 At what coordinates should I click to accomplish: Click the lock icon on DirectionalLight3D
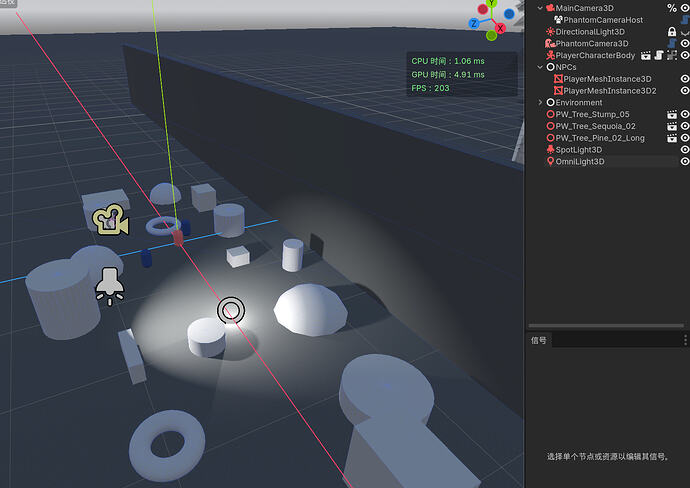pos(672,32)
